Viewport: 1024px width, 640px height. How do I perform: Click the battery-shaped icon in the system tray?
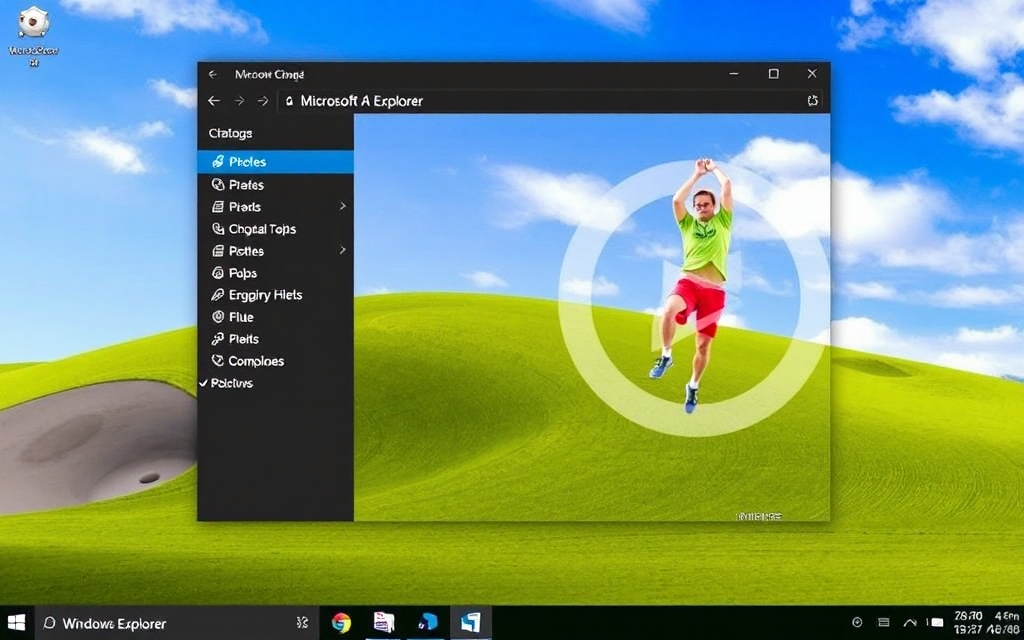(935, 622)
